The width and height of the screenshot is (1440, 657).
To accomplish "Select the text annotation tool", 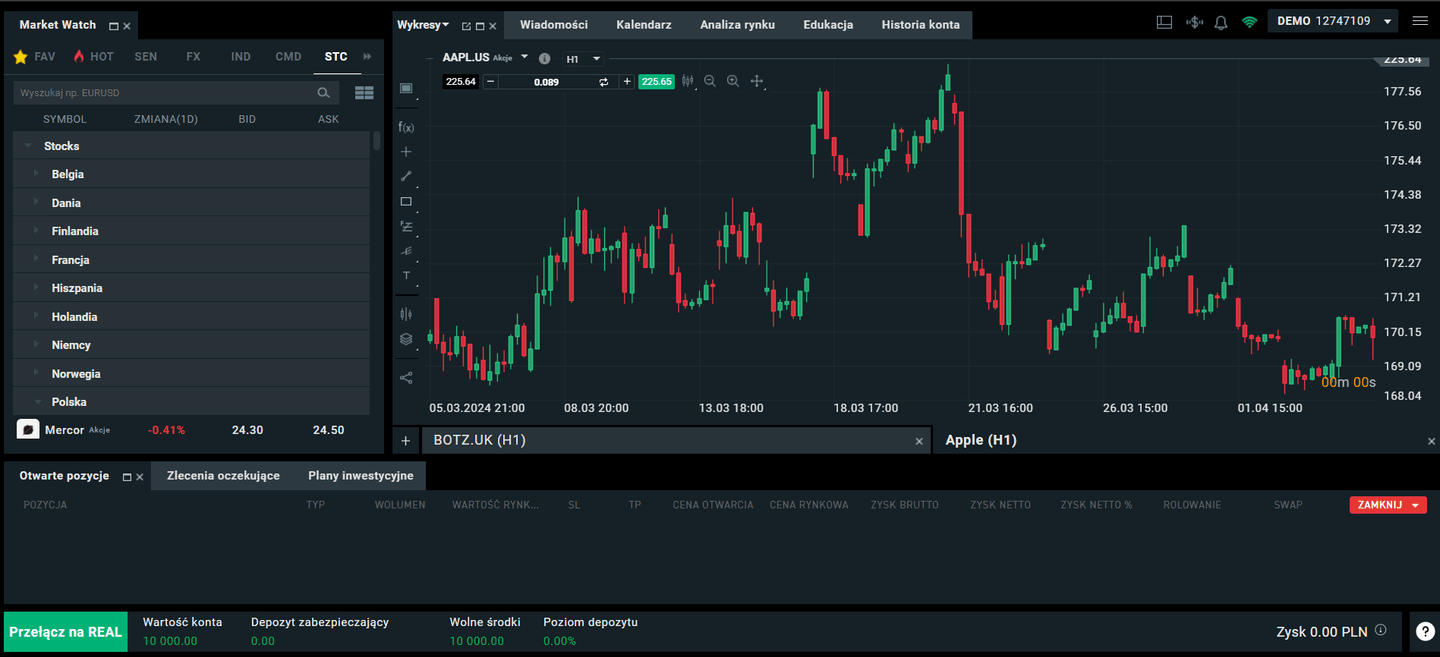I will tap(406, 275).
